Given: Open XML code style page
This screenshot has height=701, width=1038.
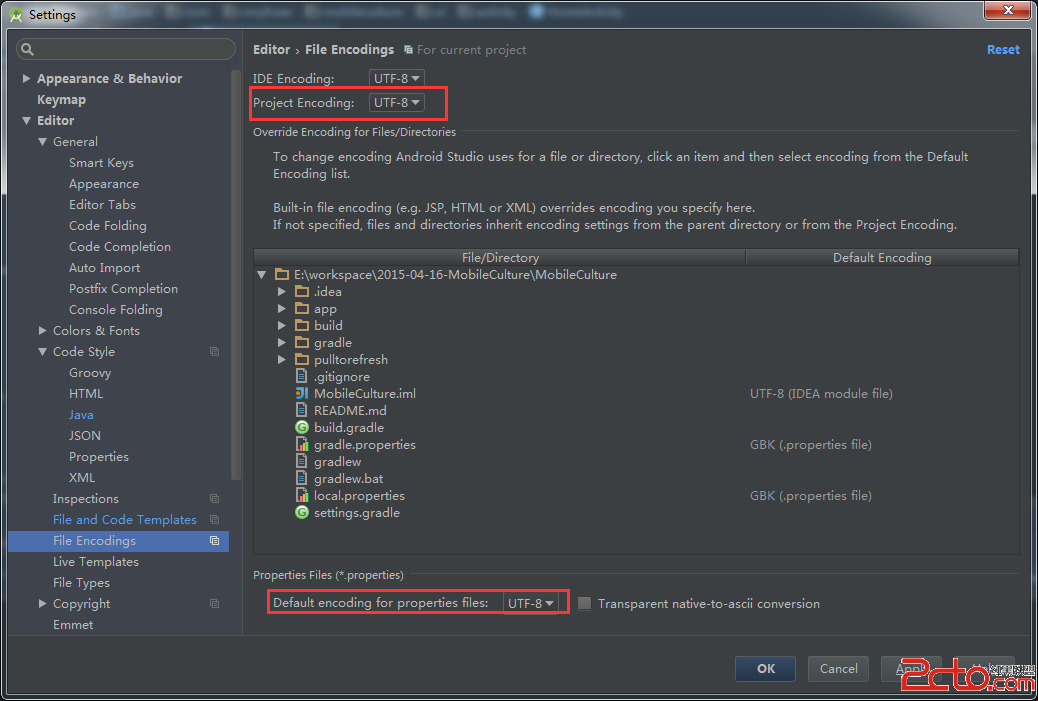Looking at the screenshot, I should pos(82,477).
